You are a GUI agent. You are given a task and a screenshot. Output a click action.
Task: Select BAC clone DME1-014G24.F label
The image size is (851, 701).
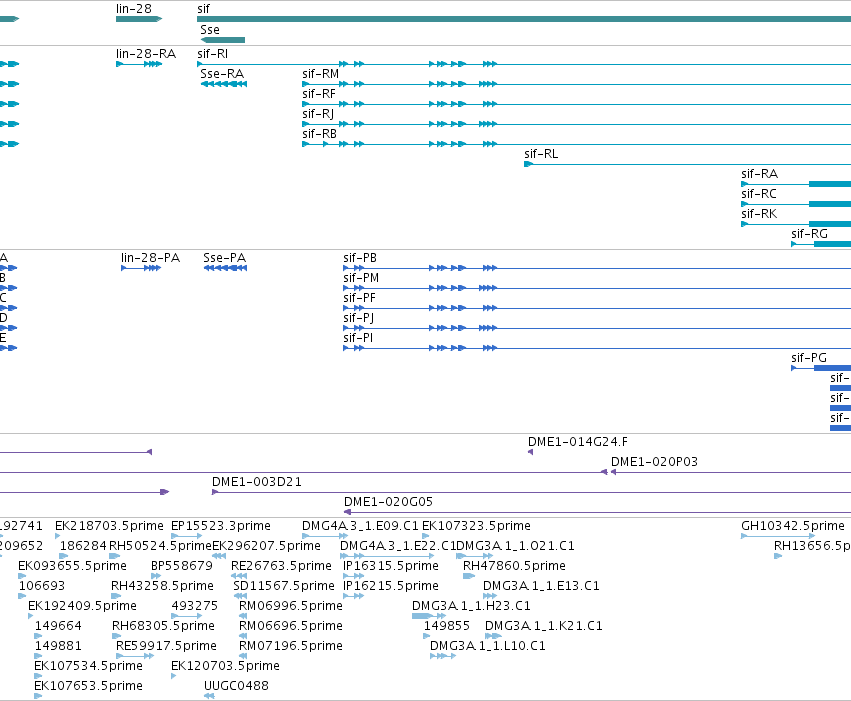pos(577,442)
